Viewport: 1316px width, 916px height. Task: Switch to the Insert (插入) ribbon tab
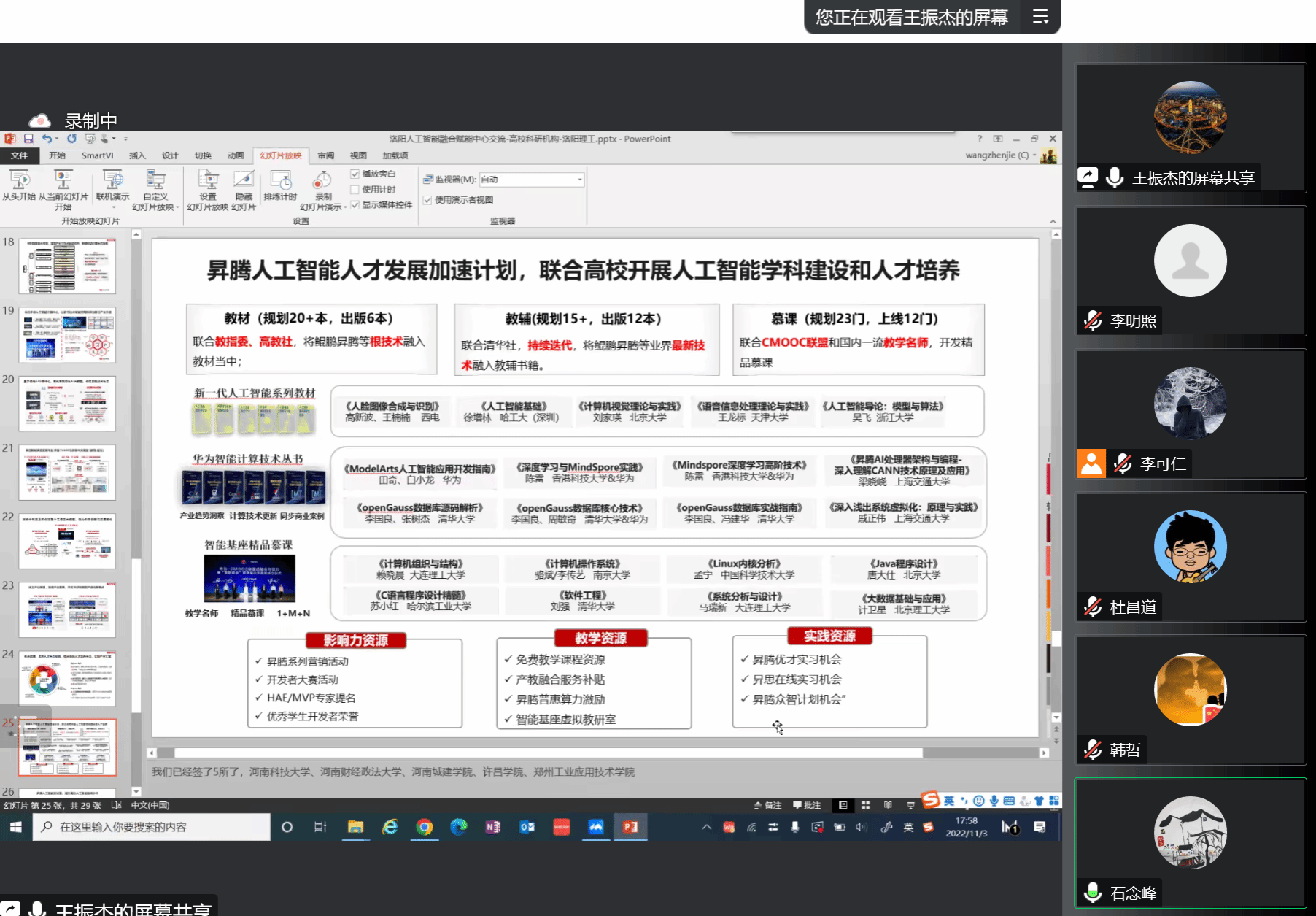(137, 155)
